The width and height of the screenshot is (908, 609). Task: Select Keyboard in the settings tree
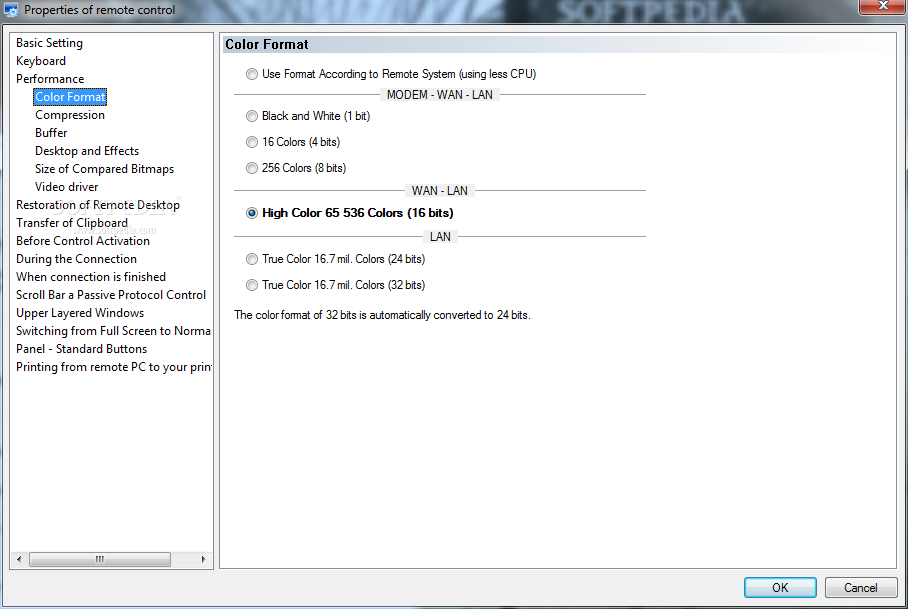tap(41, 61)
